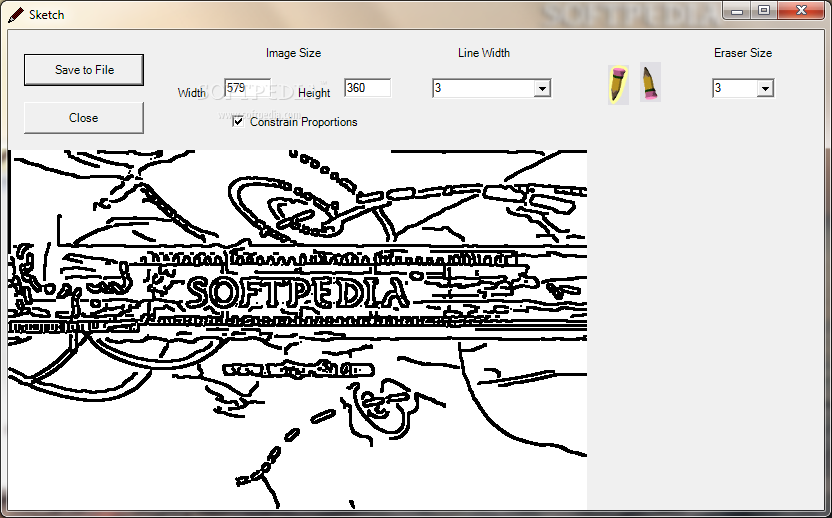The height and width of the screenshot is (518, 832).
Task: Click the Line Width combo box value
Action: tap(483, 89)
